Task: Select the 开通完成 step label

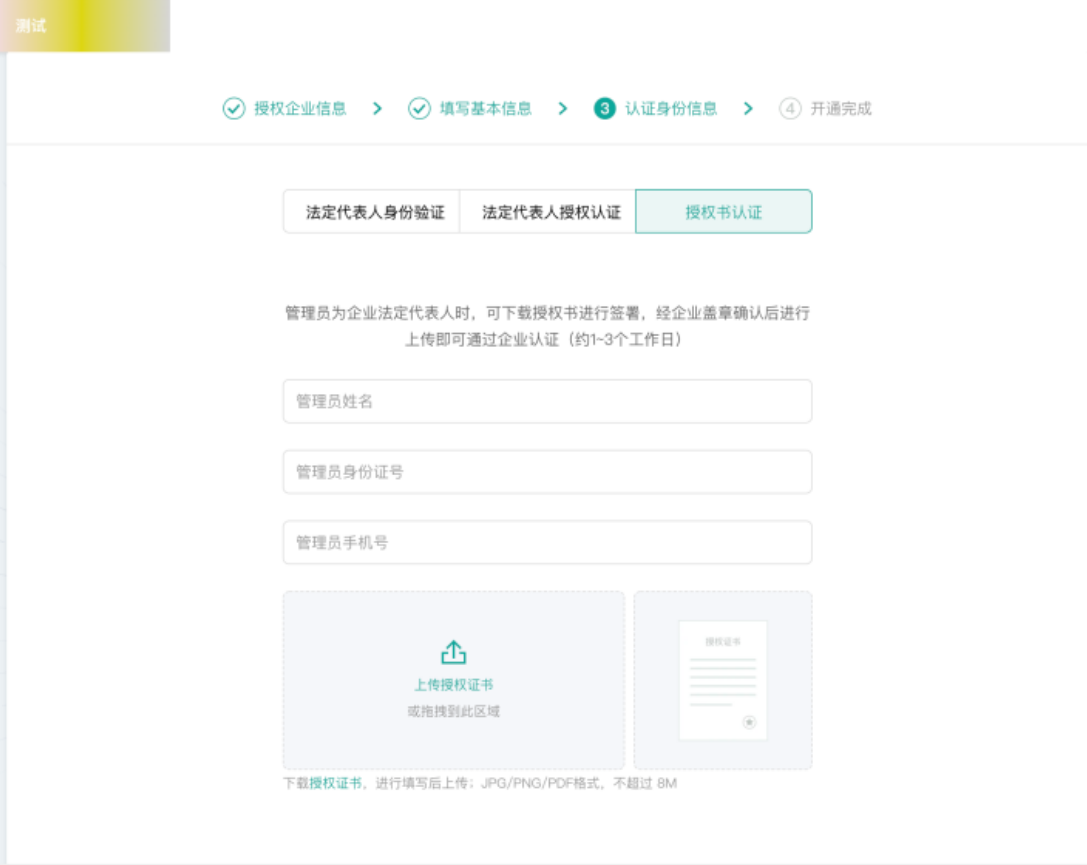Action: click(x=841, y=109)
